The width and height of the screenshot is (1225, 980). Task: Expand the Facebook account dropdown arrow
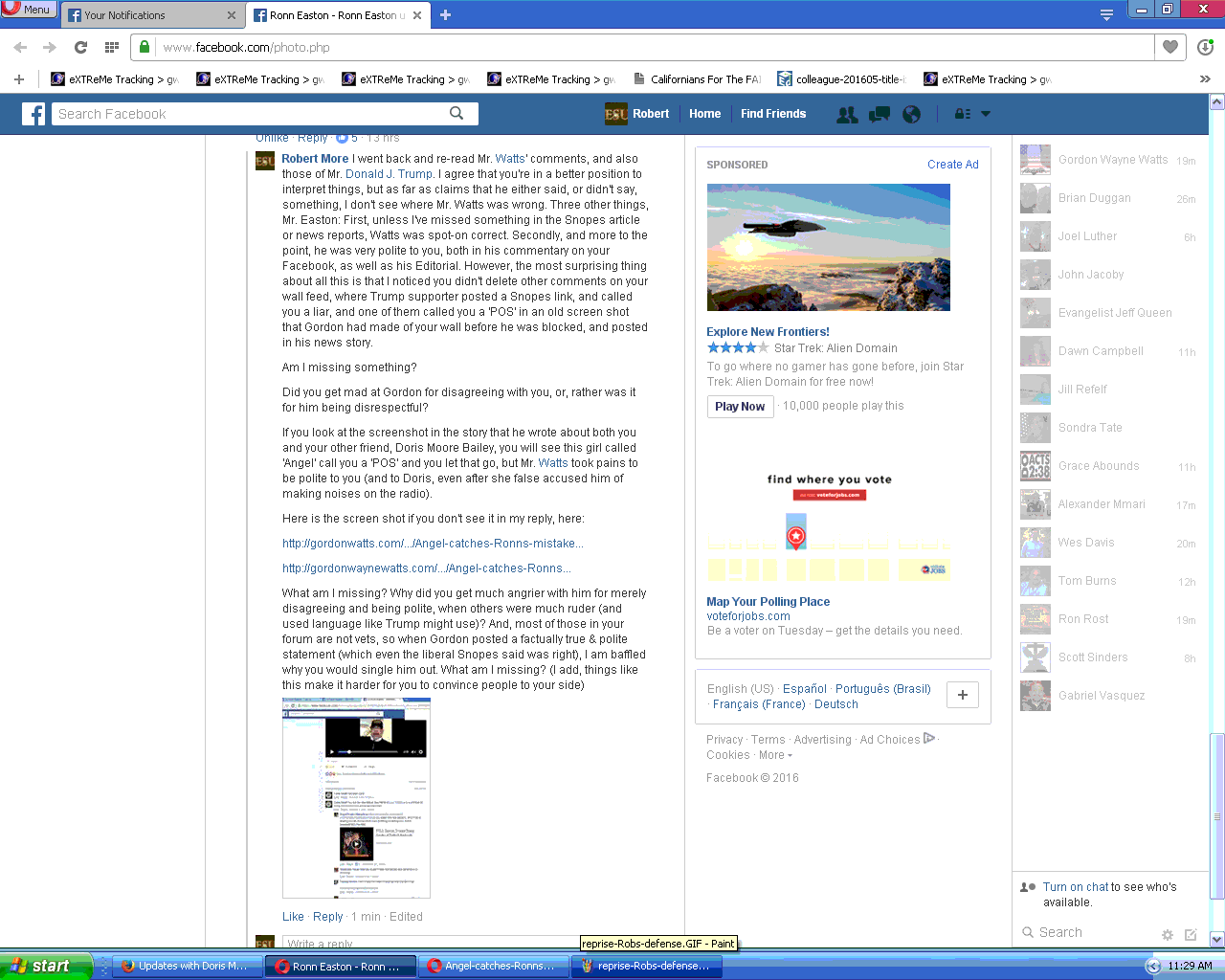pos(986,114)
